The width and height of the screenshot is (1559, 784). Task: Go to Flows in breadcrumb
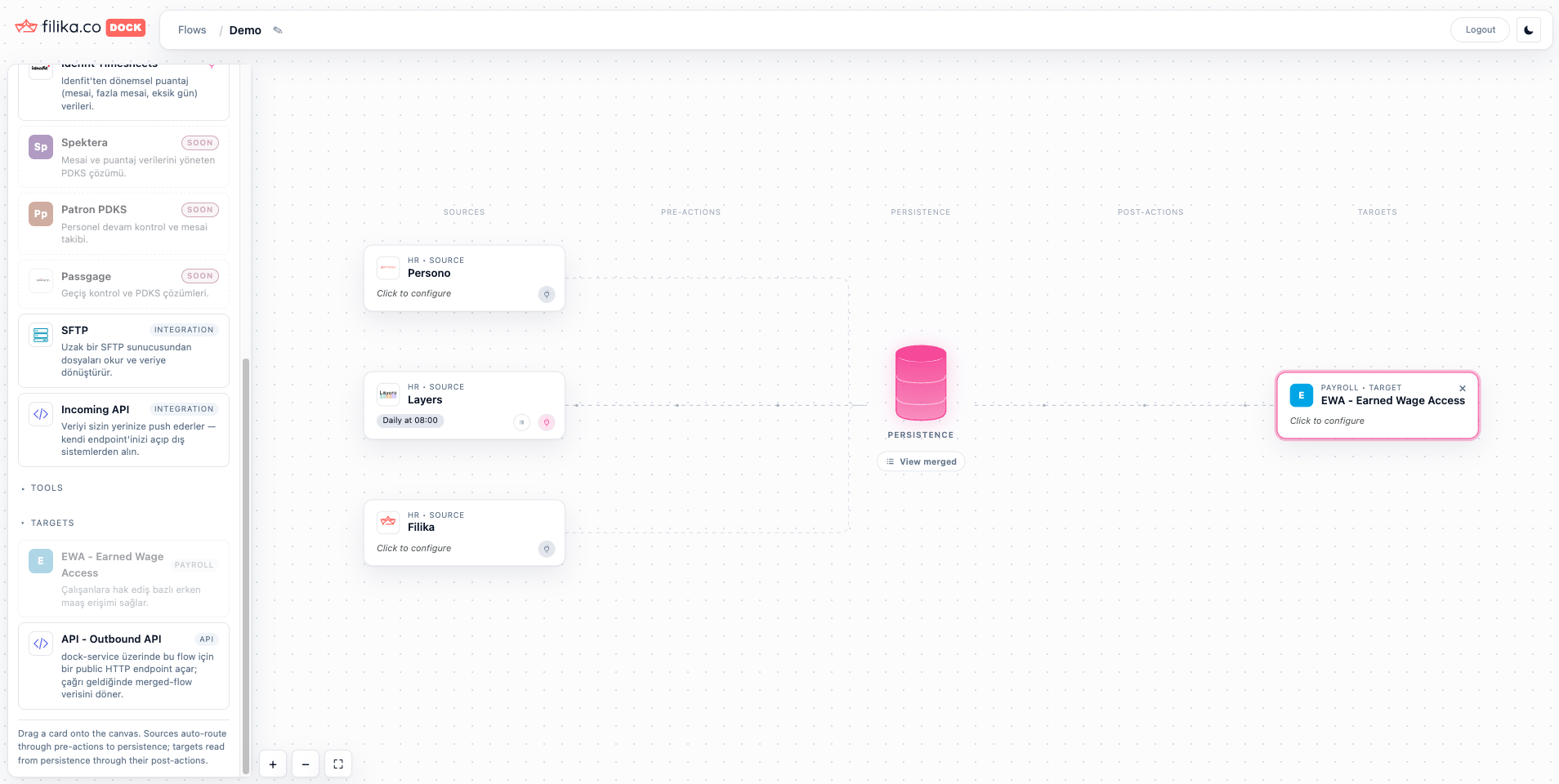(x=192, y=30)
